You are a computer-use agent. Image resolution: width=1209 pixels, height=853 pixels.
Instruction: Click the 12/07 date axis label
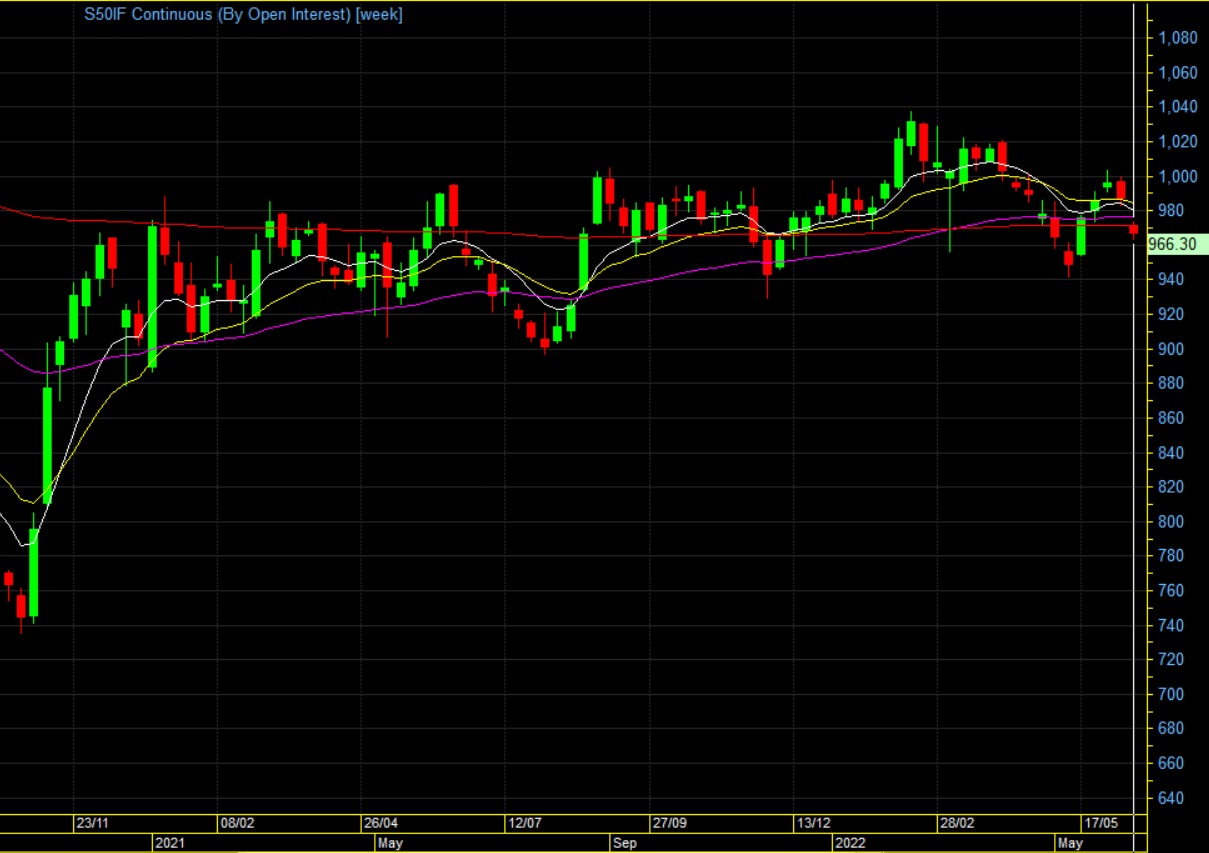[x=525, y=824]
